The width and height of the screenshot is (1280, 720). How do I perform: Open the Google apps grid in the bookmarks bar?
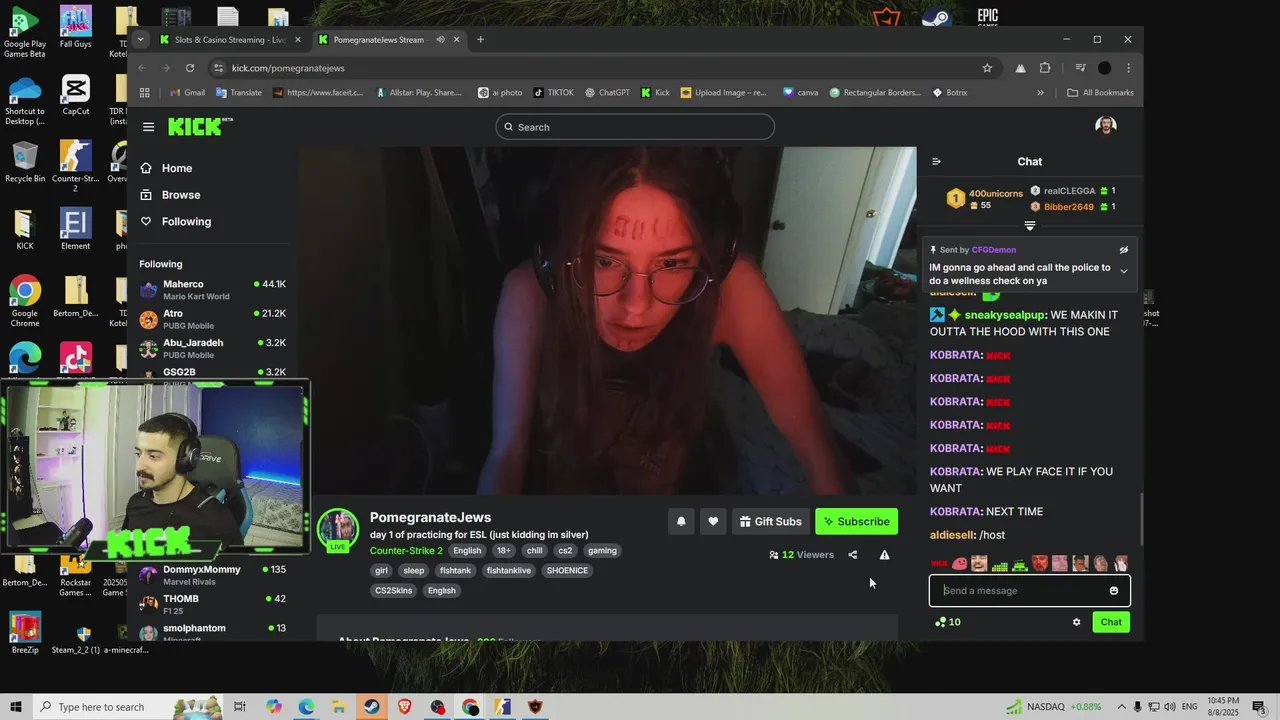coord(144,93)
